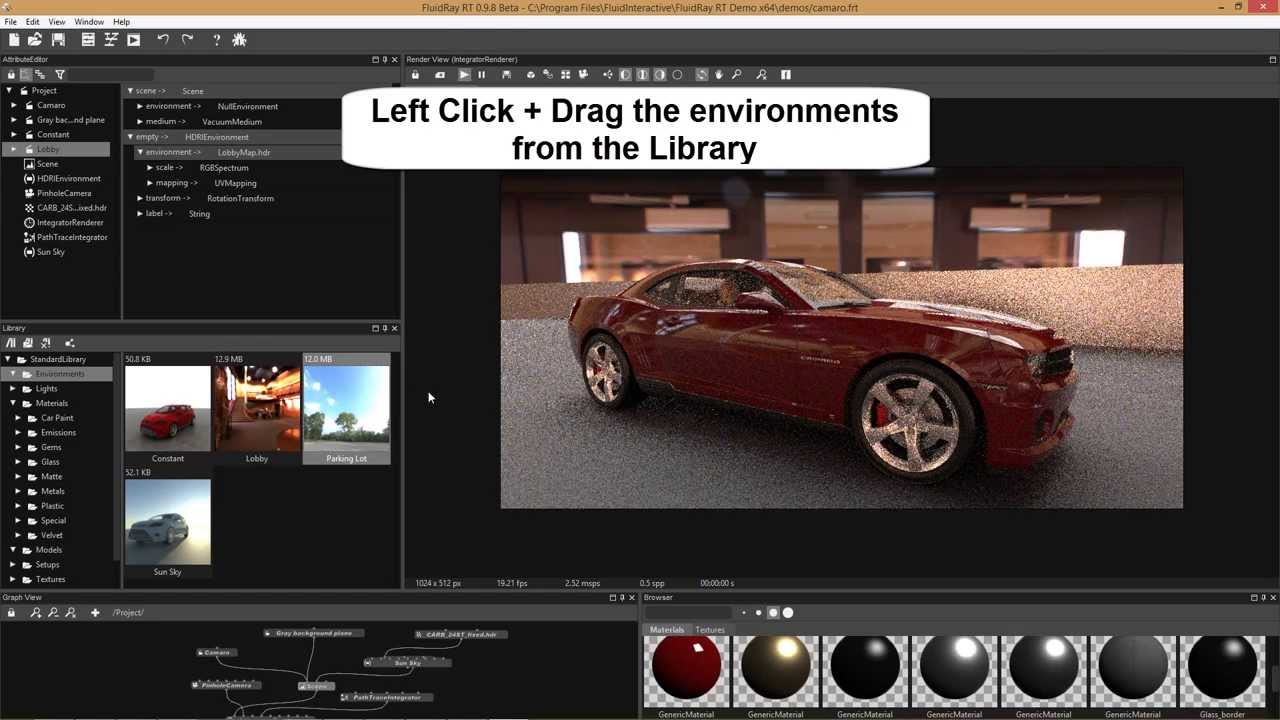Select the Sun Sky environment thumbnail
Image resolution: width=1280 pixels, height=720 pixels.
tap(168, 521)
